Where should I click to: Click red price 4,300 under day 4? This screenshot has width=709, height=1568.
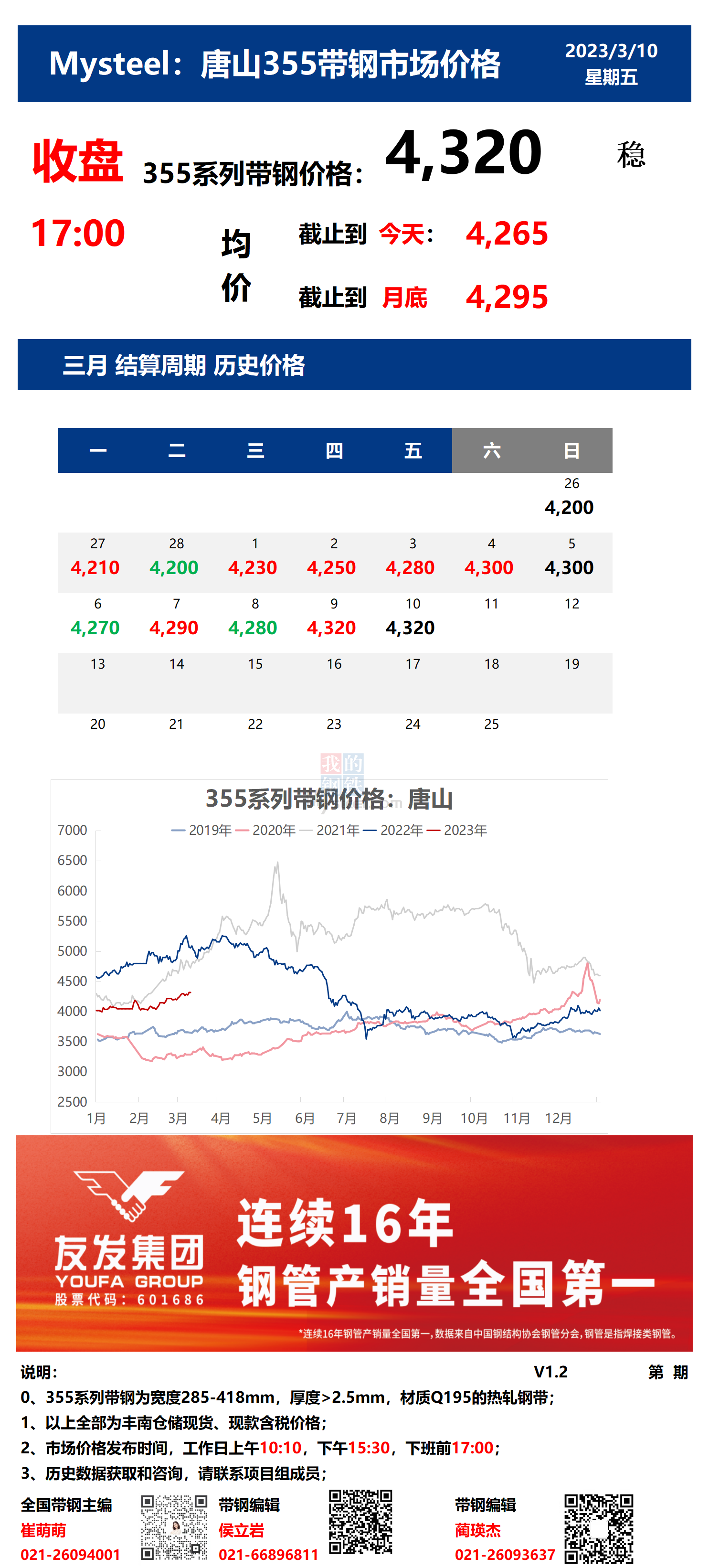pos(489,568)
